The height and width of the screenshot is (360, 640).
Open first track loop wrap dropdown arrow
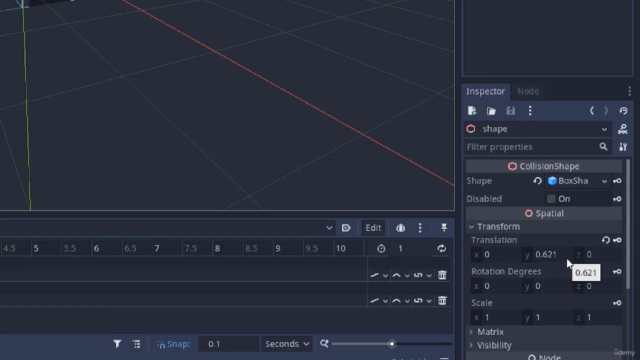pyautogui.click(x=429, y=276)
